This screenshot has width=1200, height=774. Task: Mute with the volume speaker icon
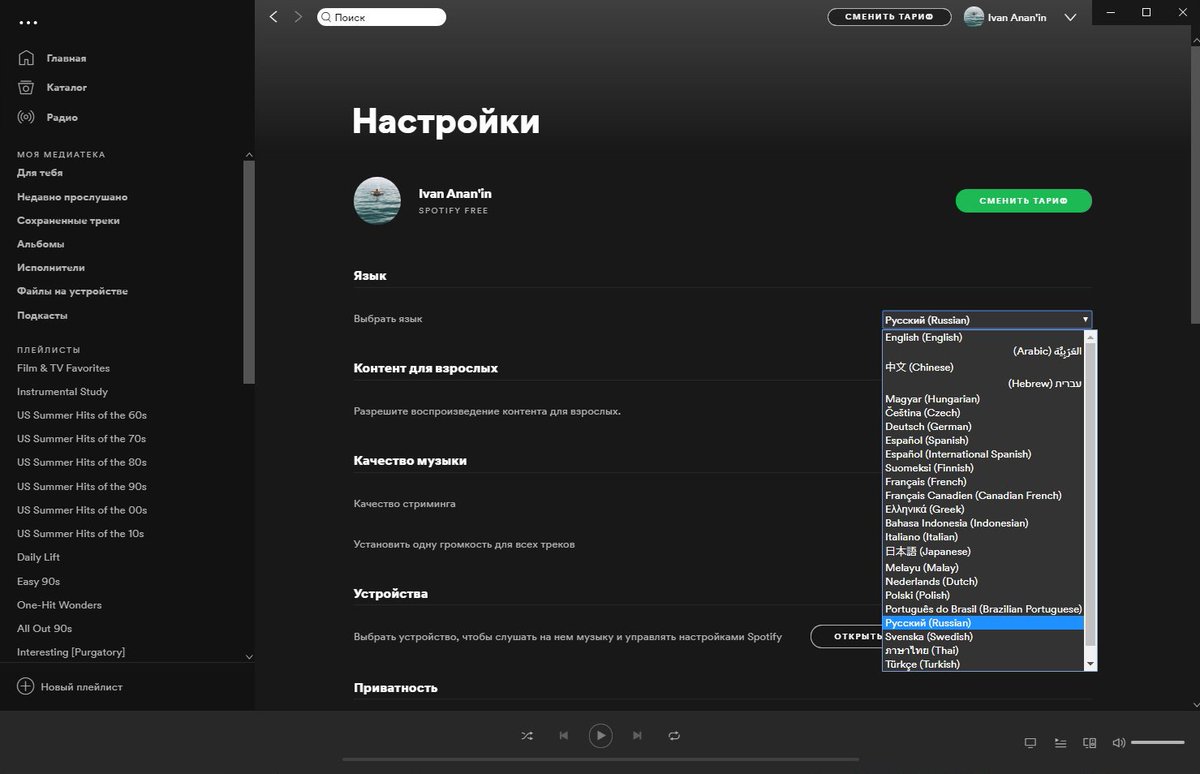click(1119, 743)
